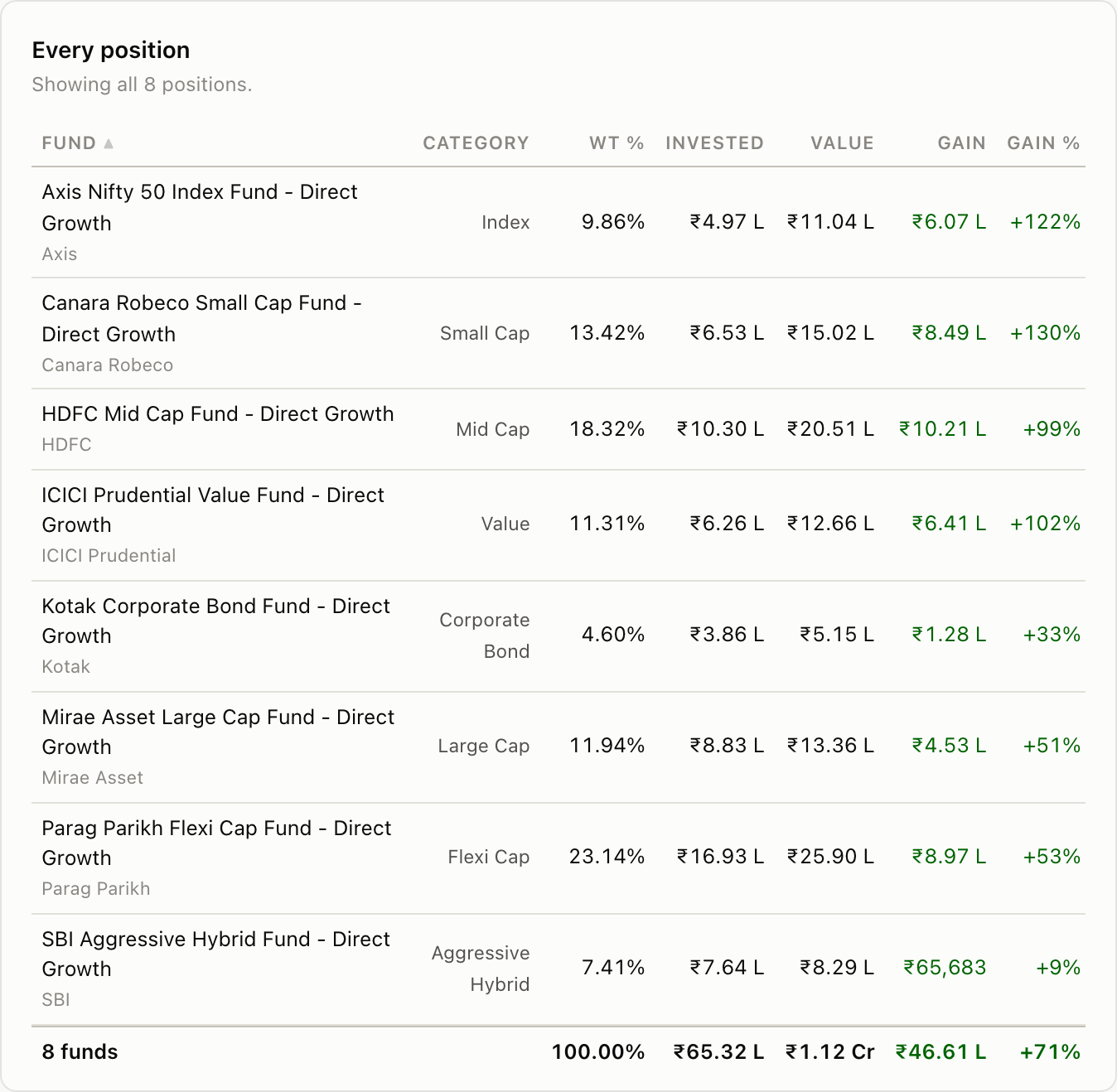Screen dimensions: 1117x1092
Task: Click the Small Cap category cell
Action: [x=485, y=333]
